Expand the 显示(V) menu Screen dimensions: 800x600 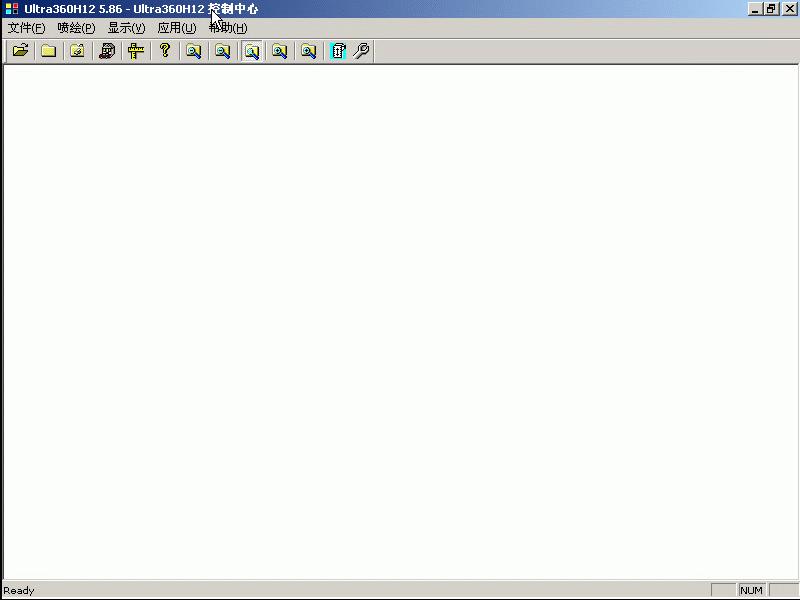[126, 28]
